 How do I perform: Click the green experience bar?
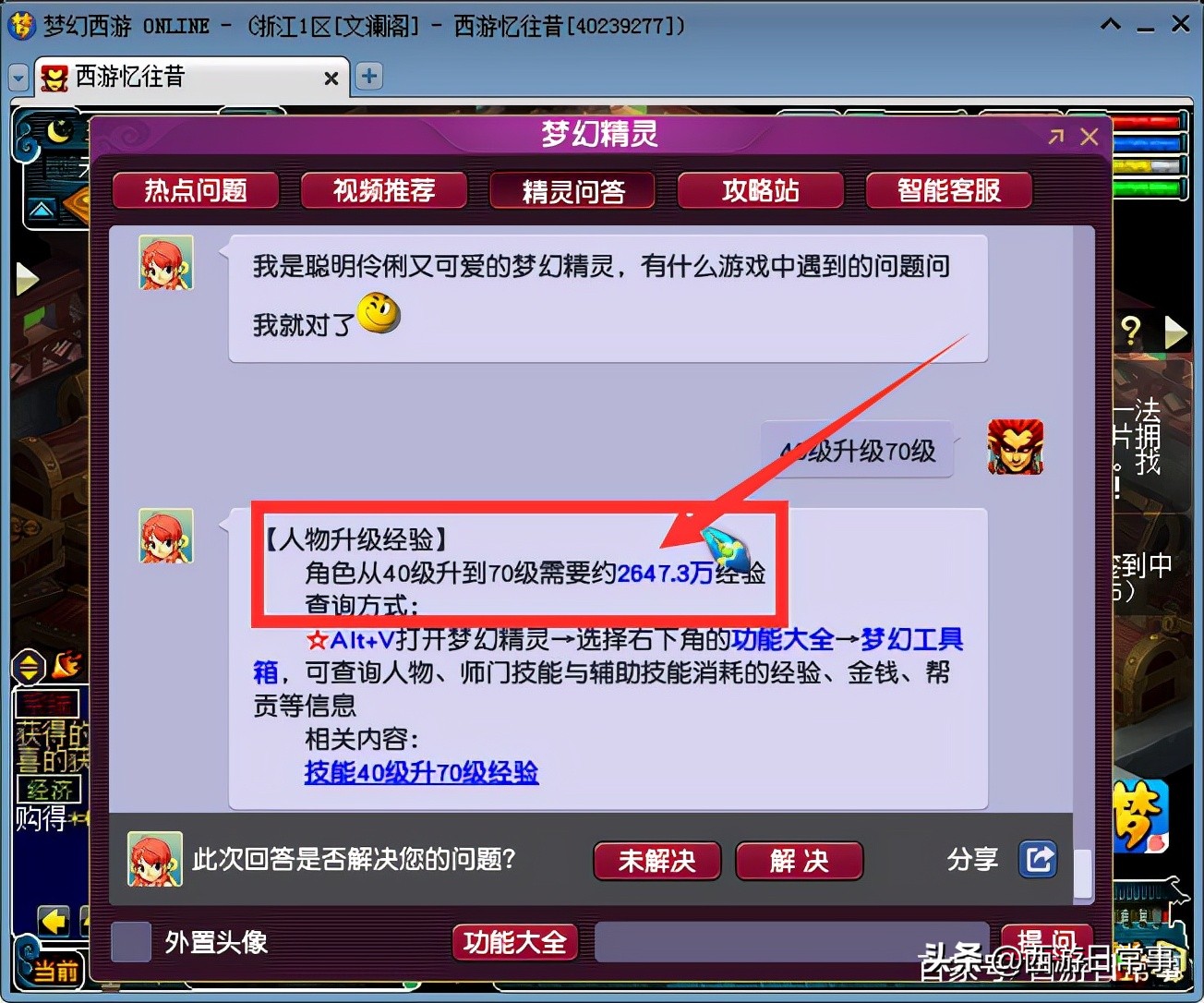[1149, 188]
